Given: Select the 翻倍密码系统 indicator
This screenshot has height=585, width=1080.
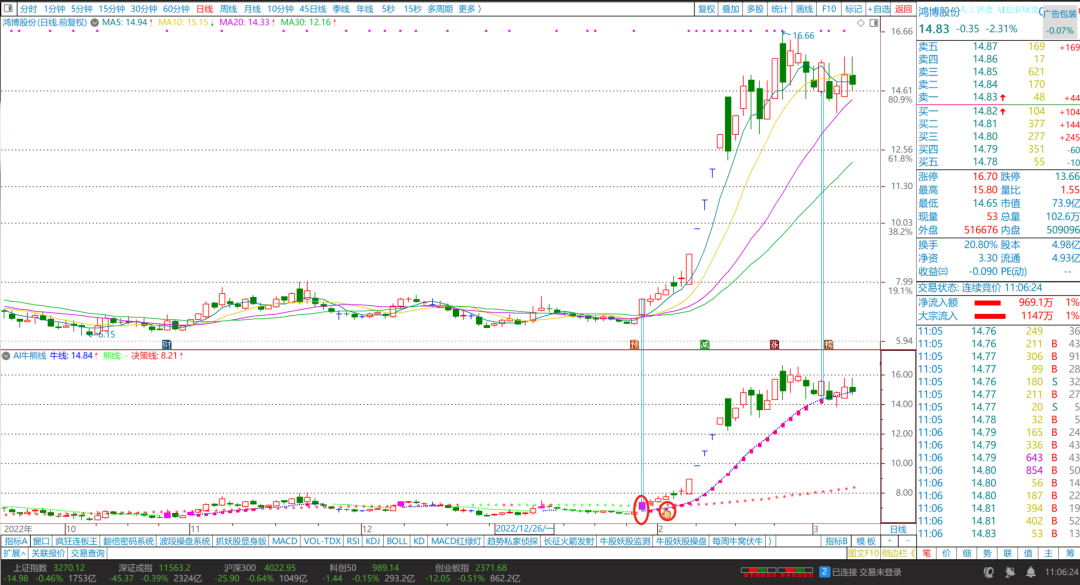Looking at the screenshot, I should click(128, 542).
